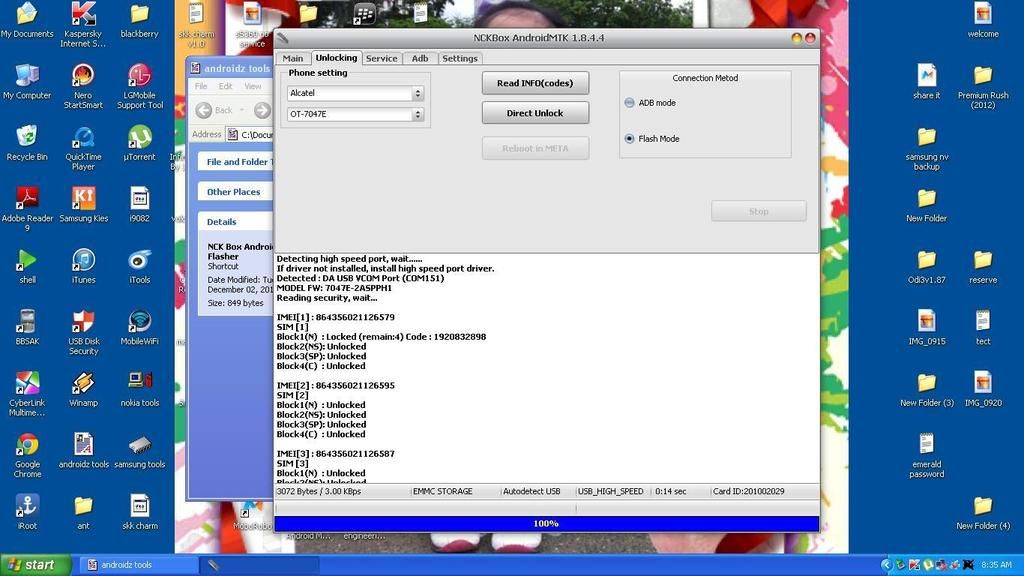
Task: Launch the MobileWiFi desktop shortcut
Action: click(x=140, y=322)
